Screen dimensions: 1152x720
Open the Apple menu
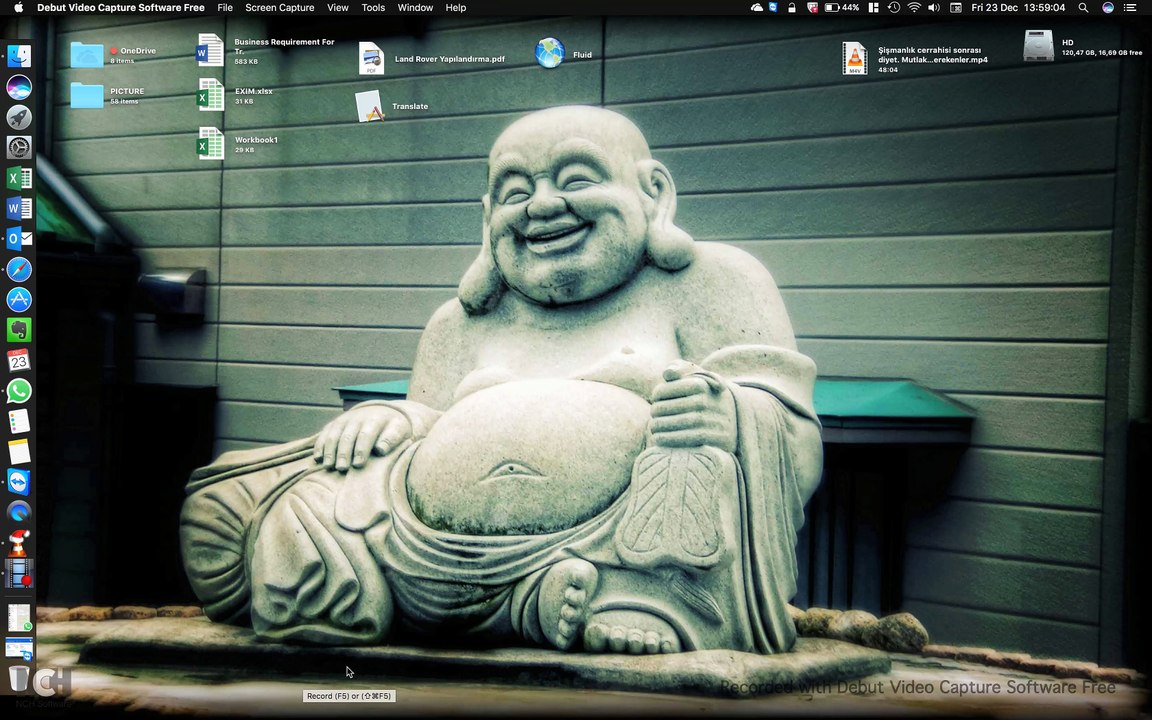(x=18, y=7)
